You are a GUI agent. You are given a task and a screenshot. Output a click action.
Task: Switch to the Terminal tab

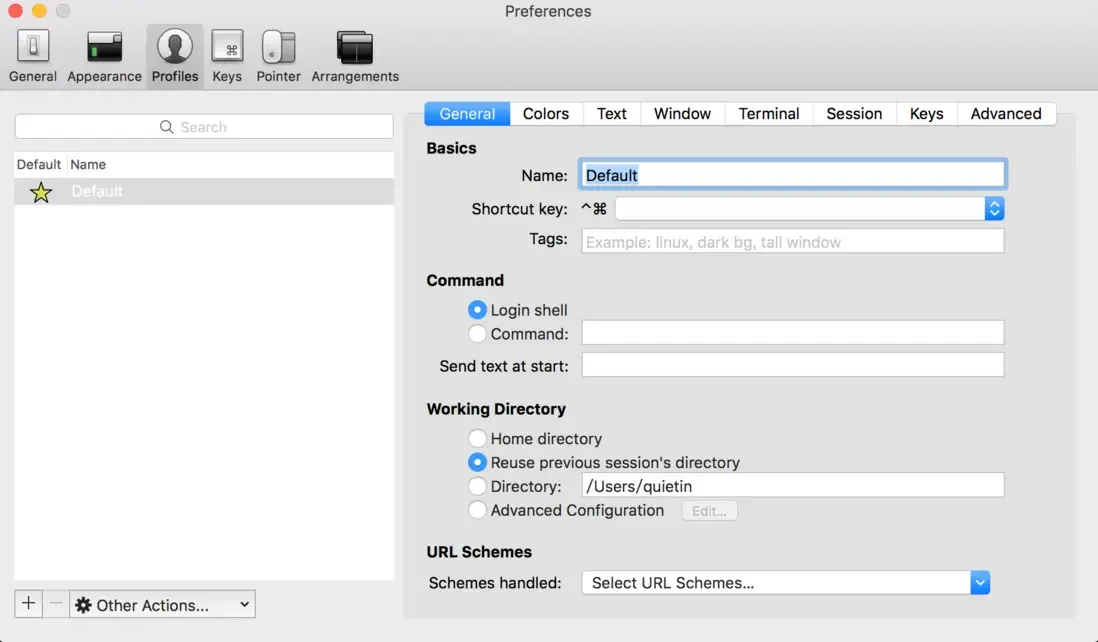point(769,113)
